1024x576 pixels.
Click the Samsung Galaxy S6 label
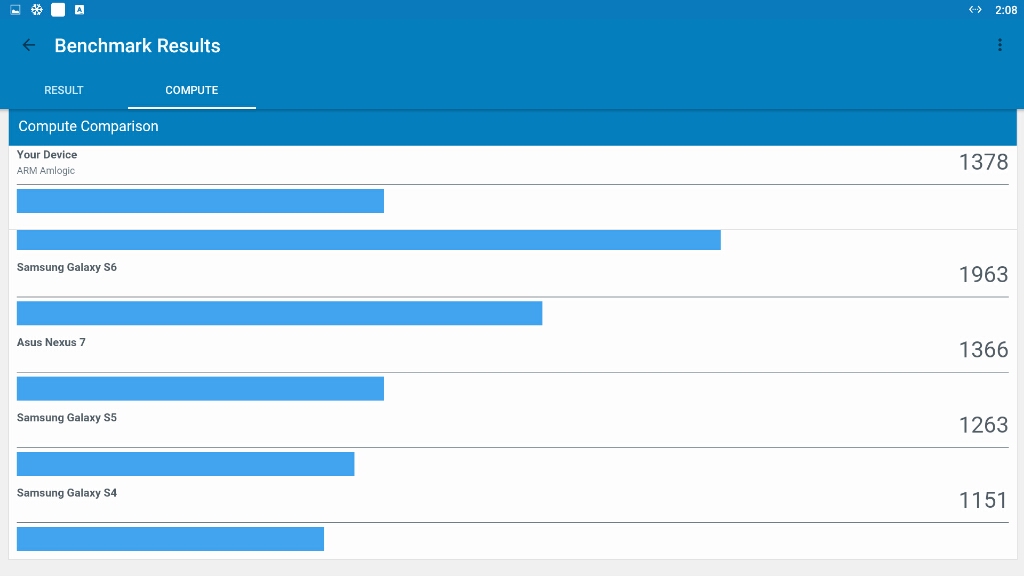tap(67, 267)
